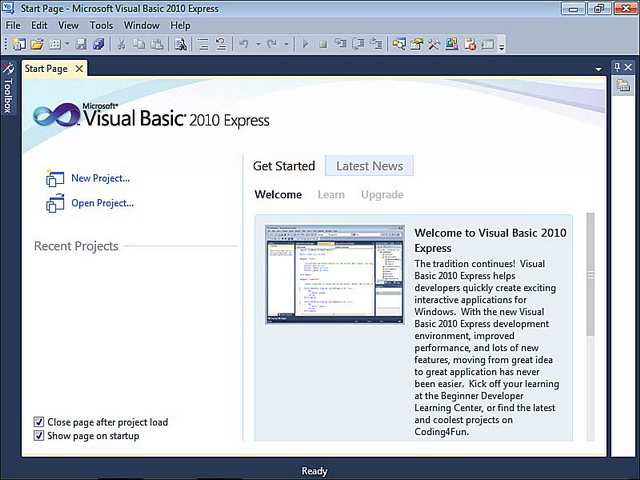Select the Upgrade sub-tab
640x480 pixels.
point(382,194)
